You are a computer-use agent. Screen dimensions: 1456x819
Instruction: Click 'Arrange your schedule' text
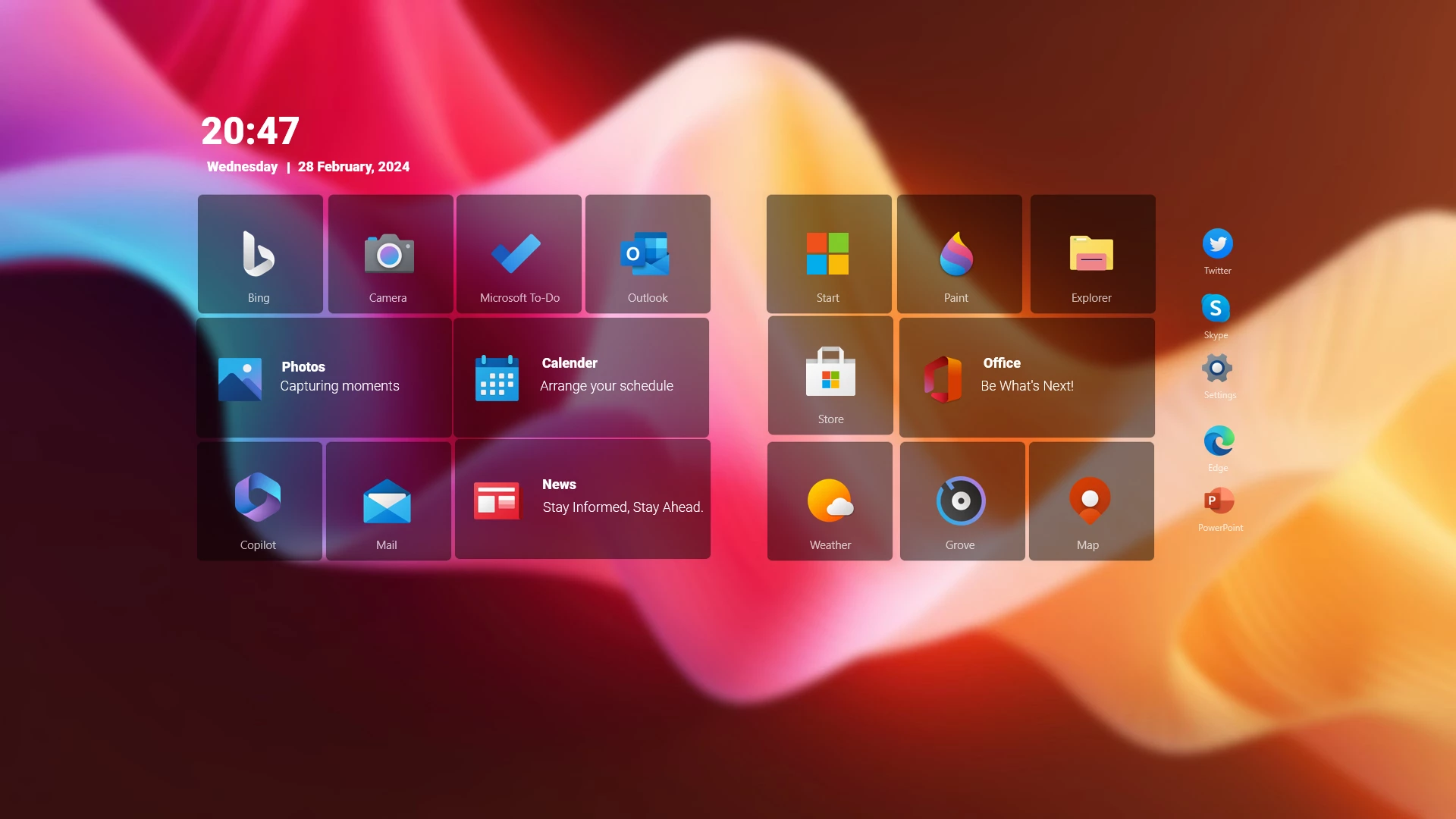tap(607, 386)
